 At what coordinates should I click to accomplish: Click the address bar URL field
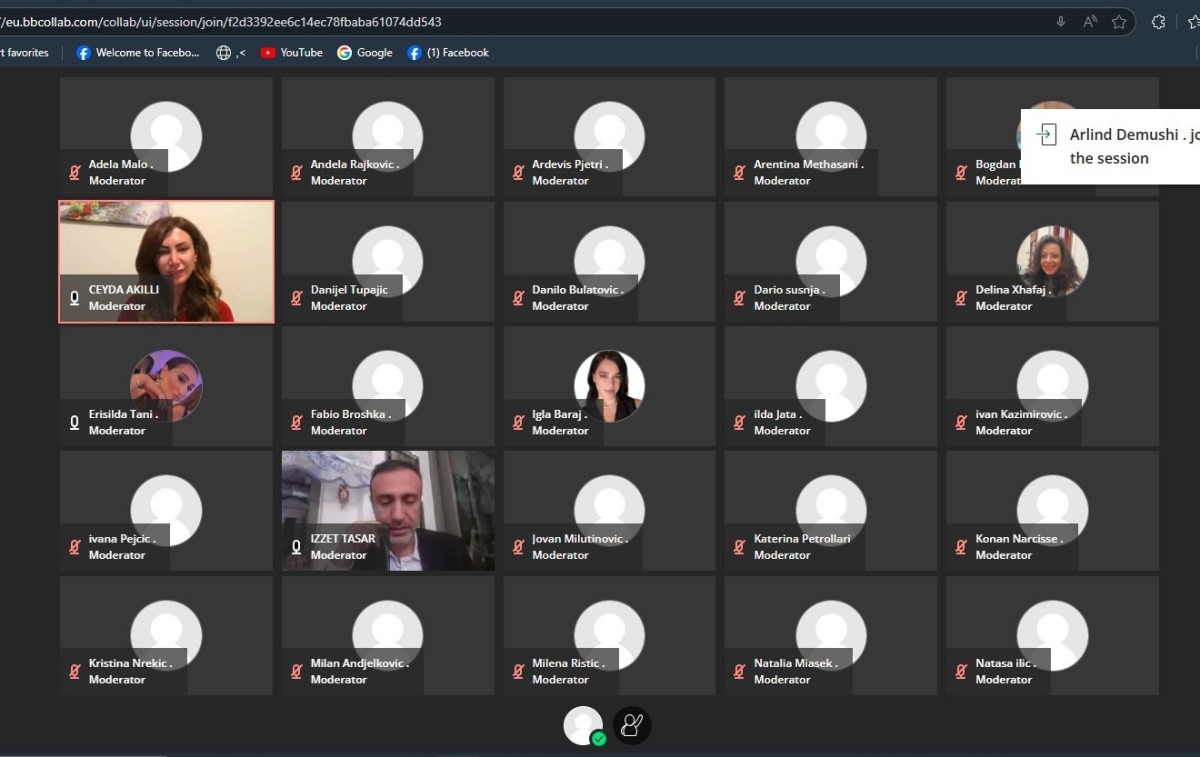(500, 22)
